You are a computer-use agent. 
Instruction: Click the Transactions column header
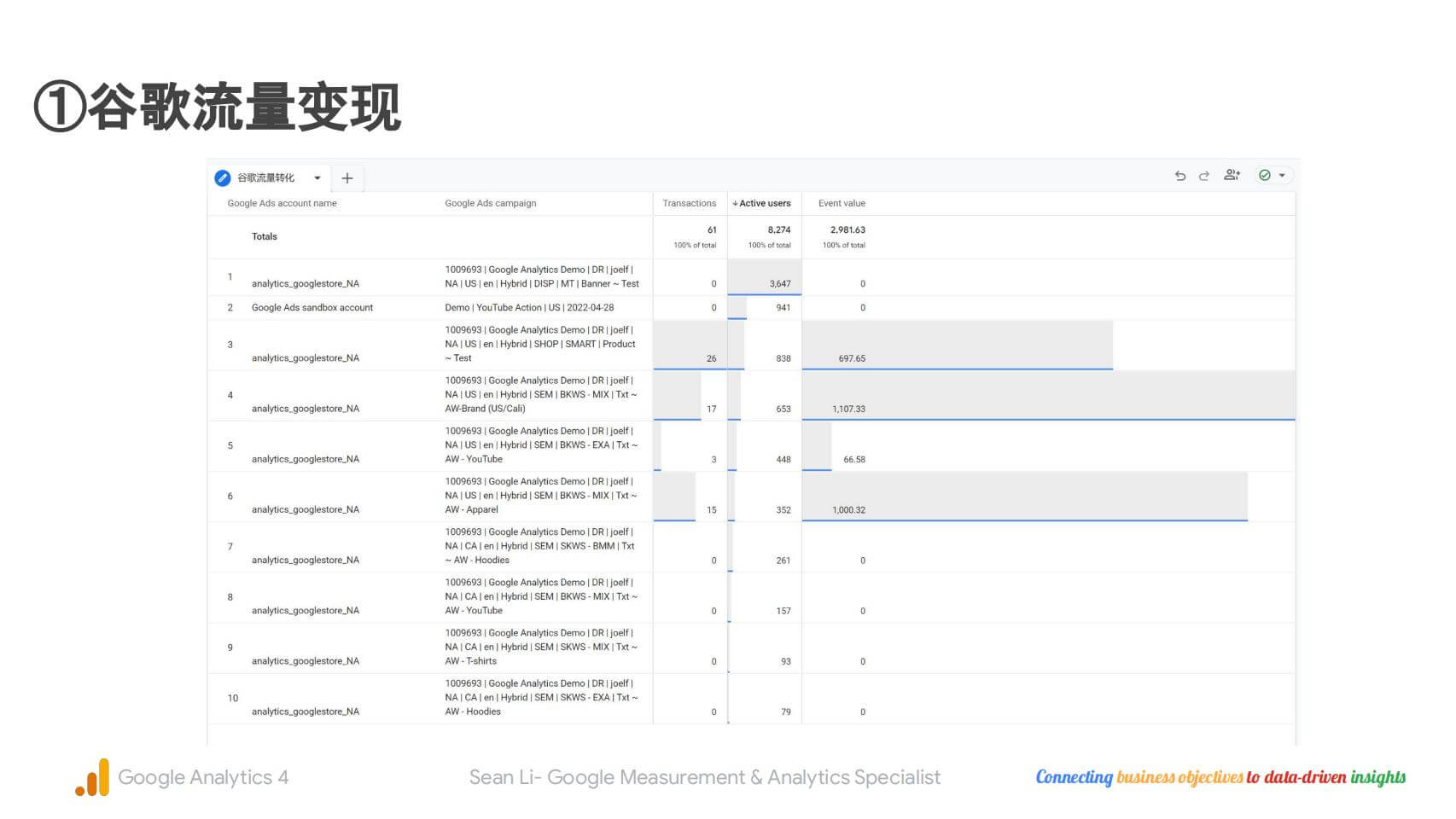(689, 204)
